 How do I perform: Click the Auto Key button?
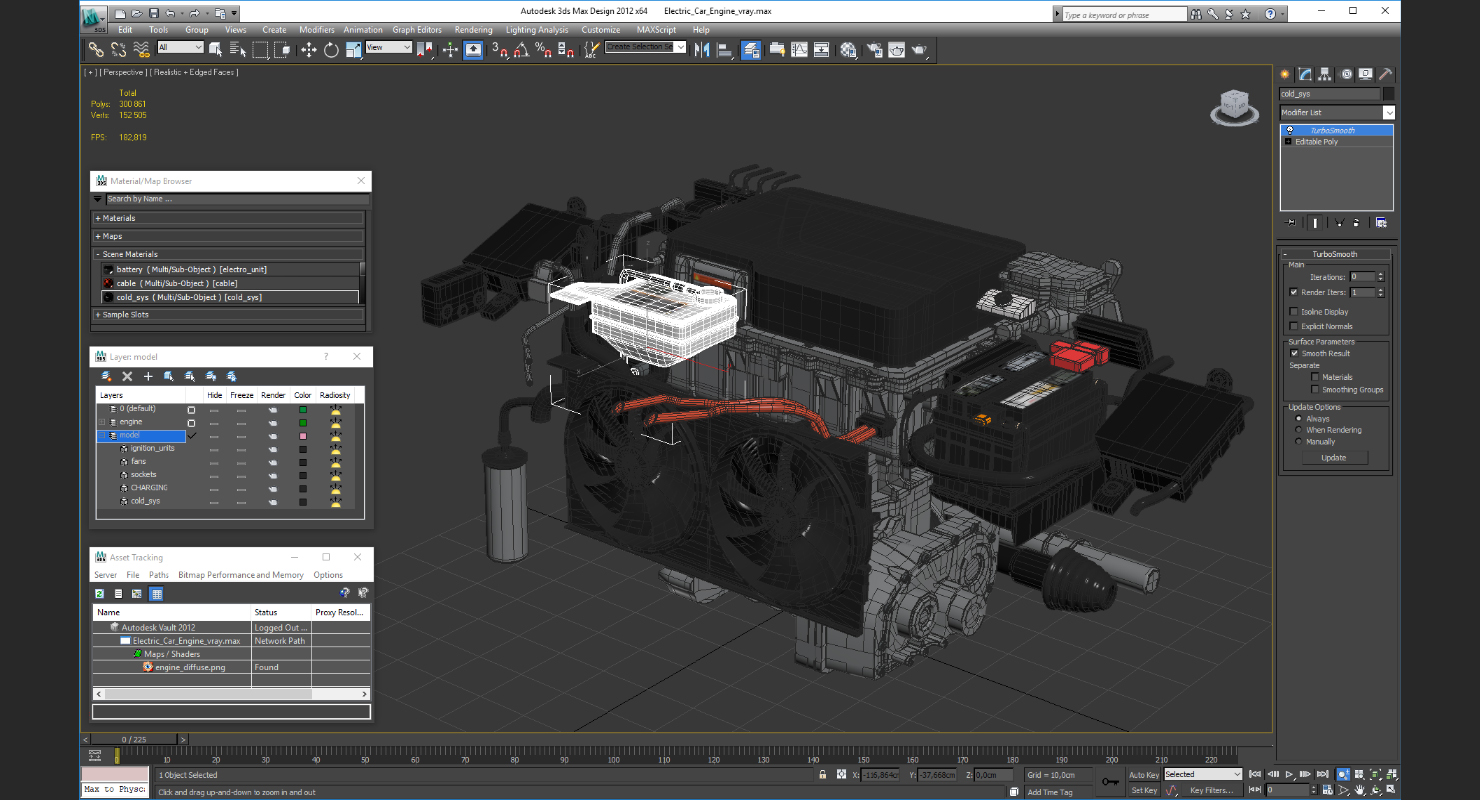(1144, 775)
